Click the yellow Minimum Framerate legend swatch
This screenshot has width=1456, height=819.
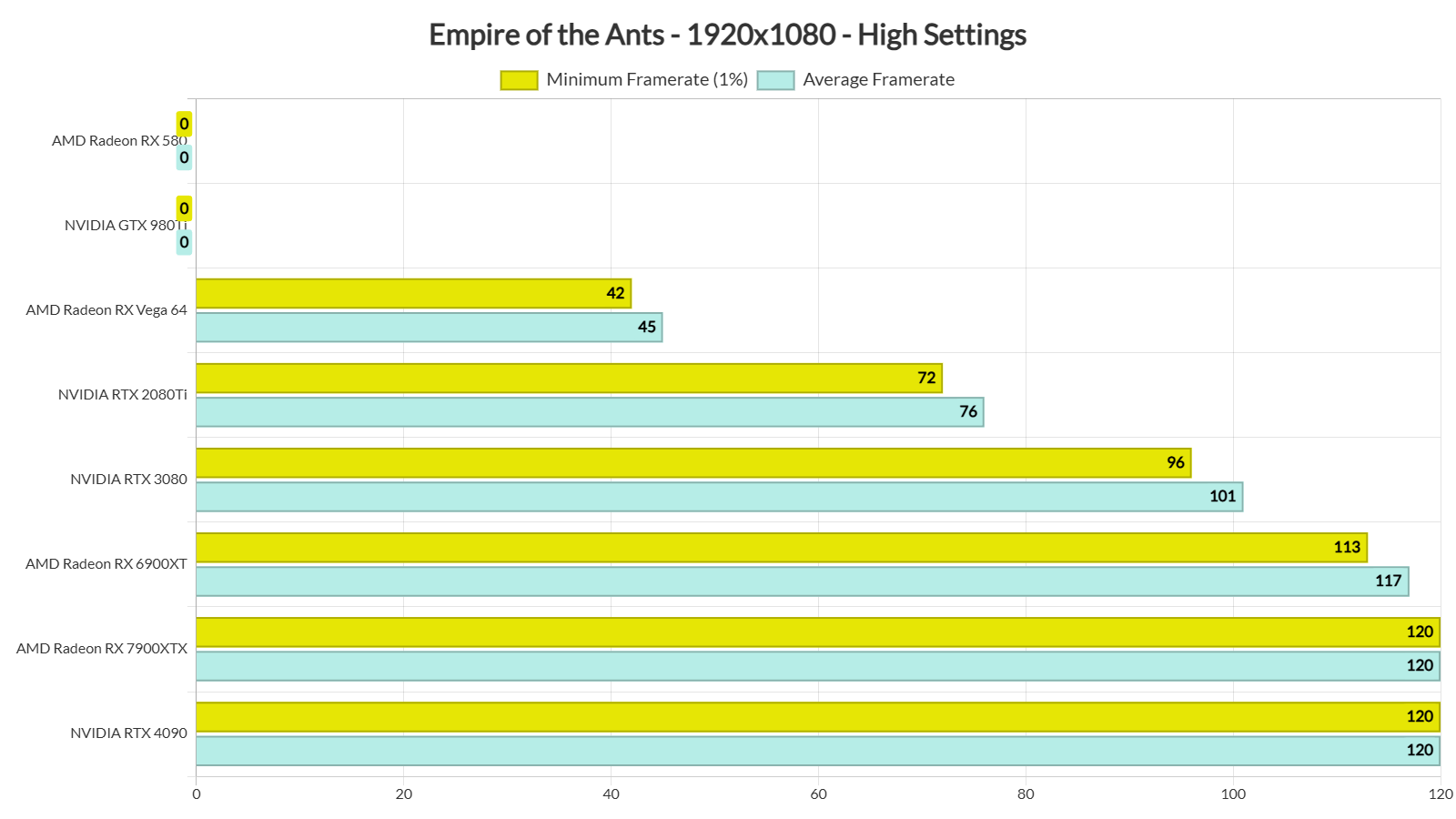[x=519, y=80]
